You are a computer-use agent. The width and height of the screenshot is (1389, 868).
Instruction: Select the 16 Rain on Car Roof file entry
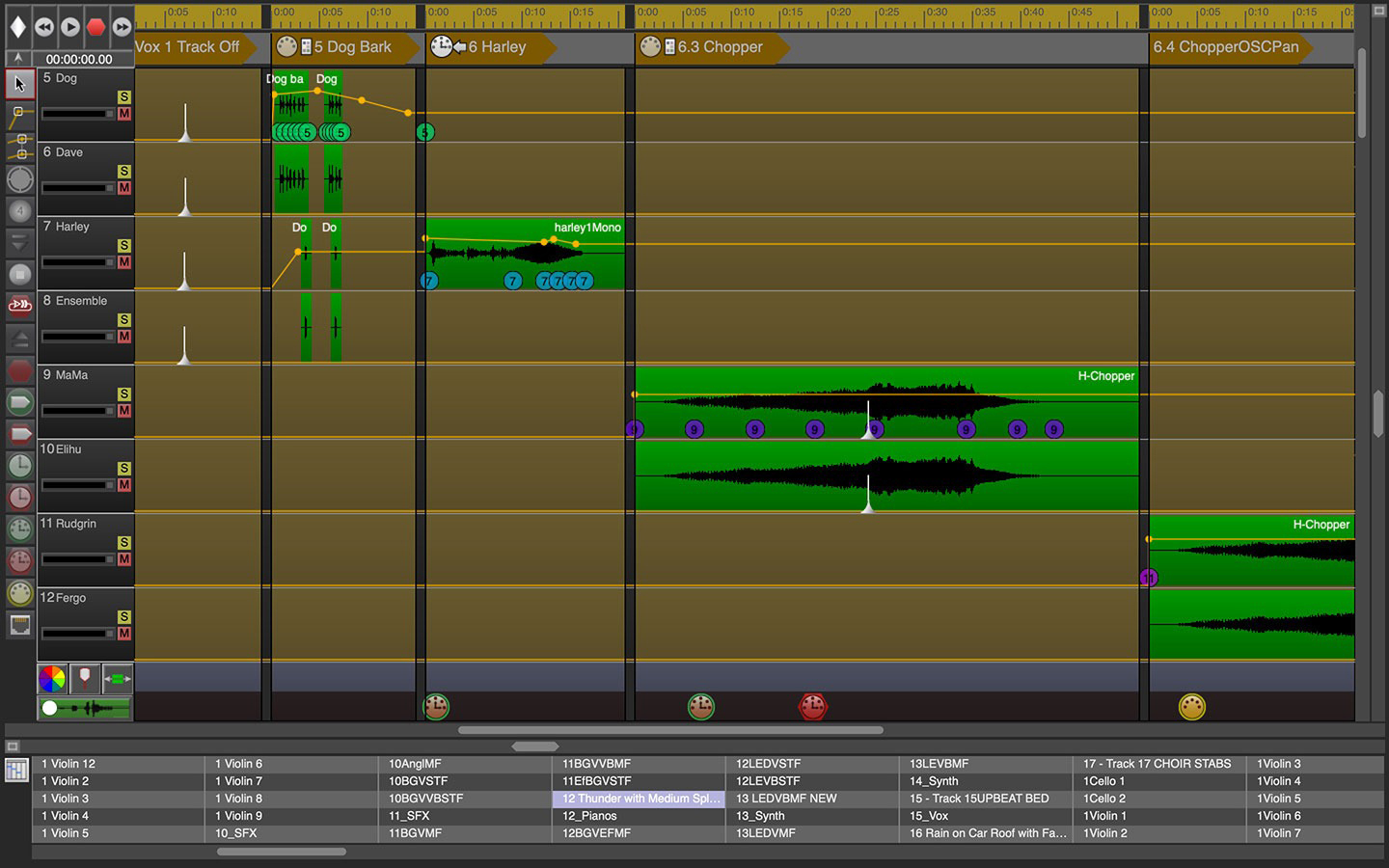click(x=986, y=832)
